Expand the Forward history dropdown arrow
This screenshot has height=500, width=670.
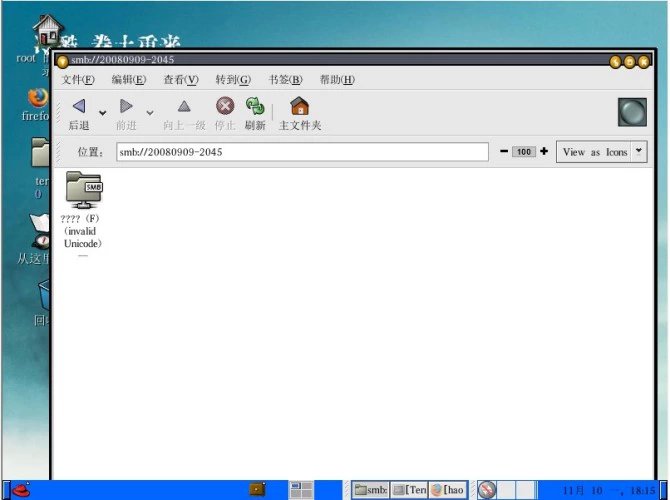(x=150, y=113)
